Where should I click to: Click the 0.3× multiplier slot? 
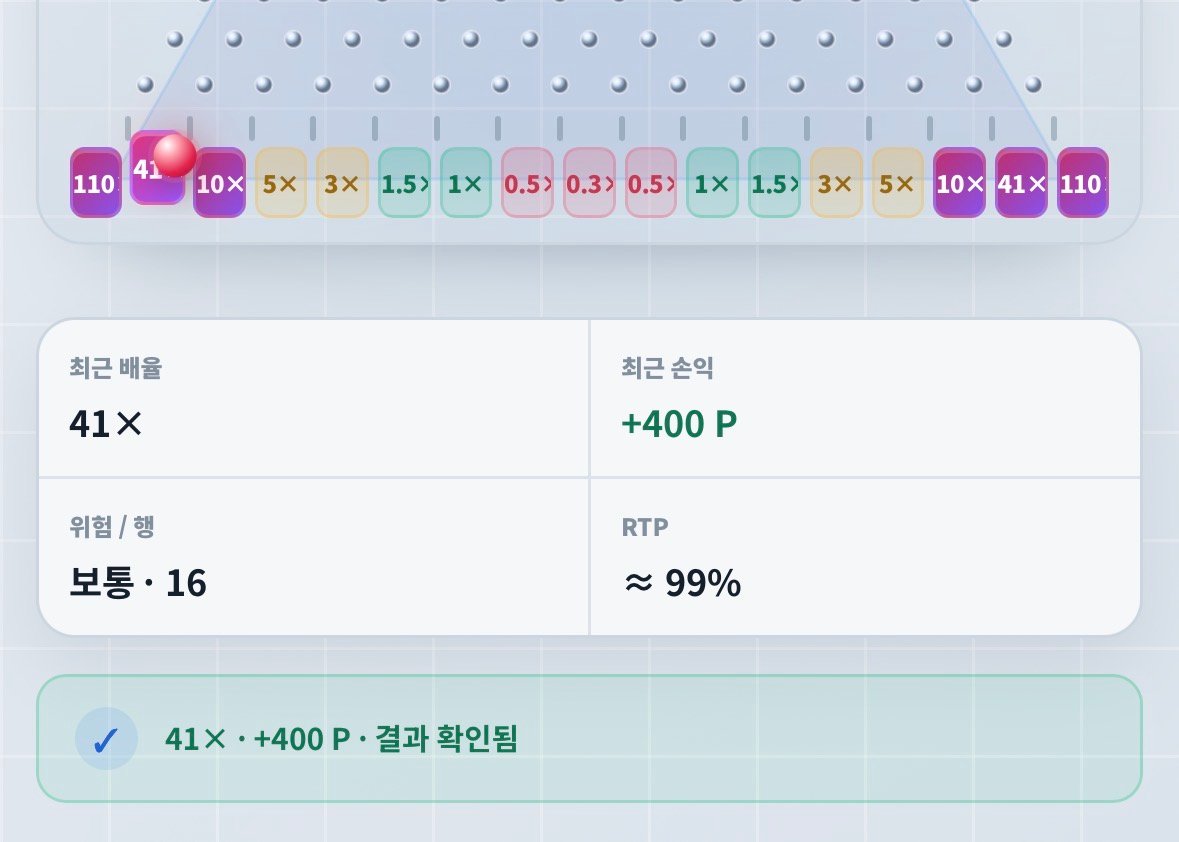590,183
